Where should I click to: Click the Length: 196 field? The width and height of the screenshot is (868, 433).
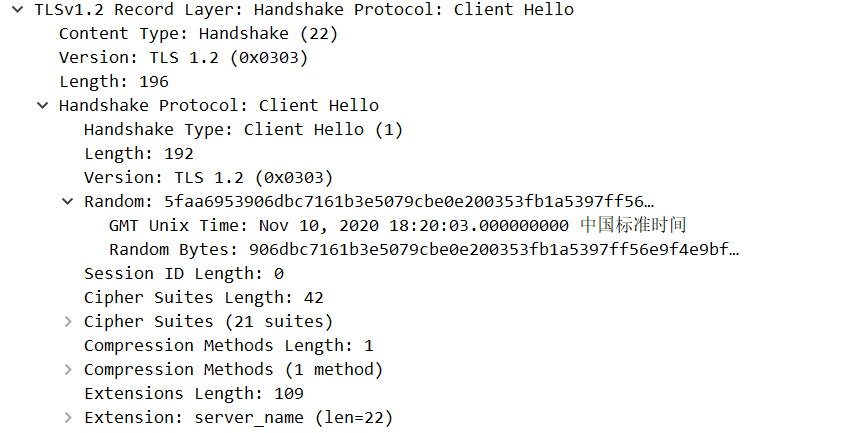pos(114,82)
